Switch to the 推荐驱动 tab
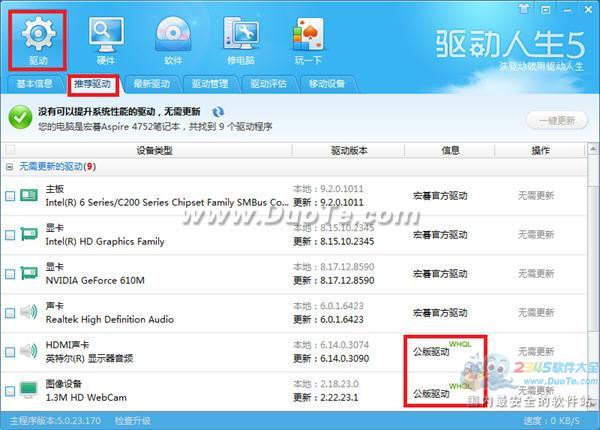 click(93, 84)
